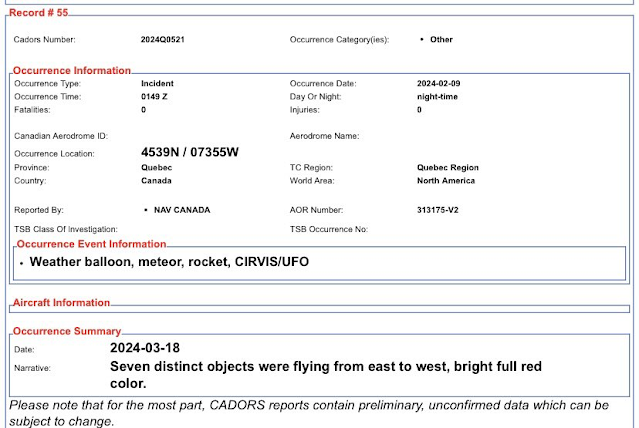Click the Occurrence Event Information heading
Screen dimensions: 639x428
90,244
